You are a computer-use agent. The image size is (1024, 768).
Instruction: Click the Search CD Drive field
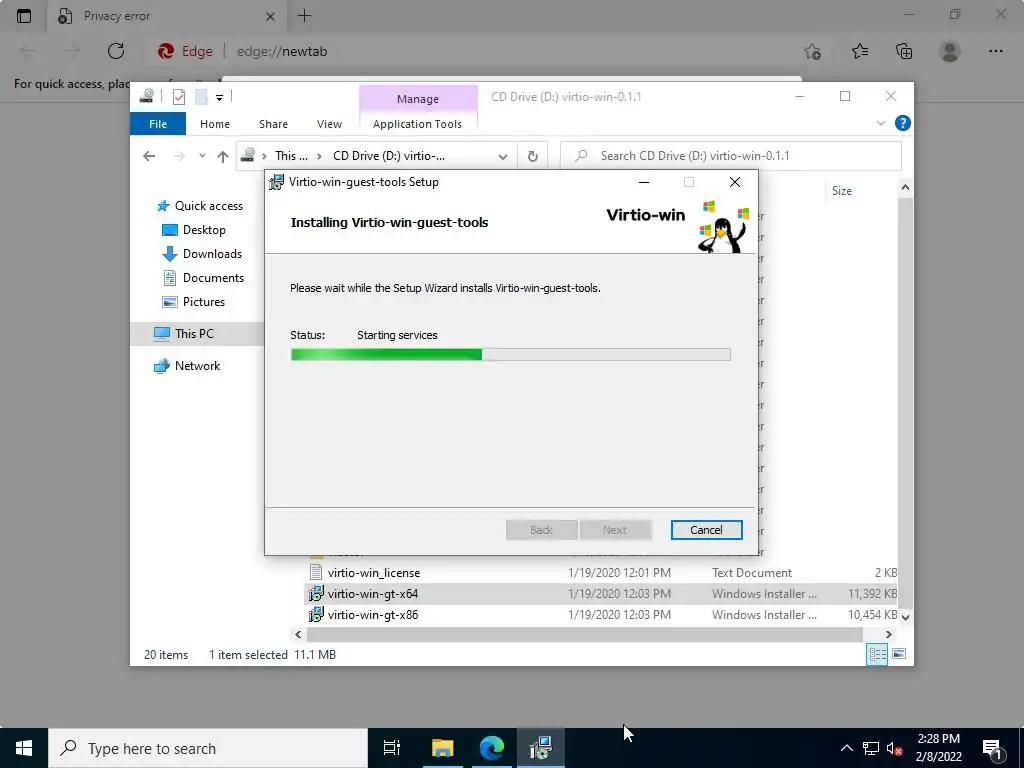pos(731,156)
